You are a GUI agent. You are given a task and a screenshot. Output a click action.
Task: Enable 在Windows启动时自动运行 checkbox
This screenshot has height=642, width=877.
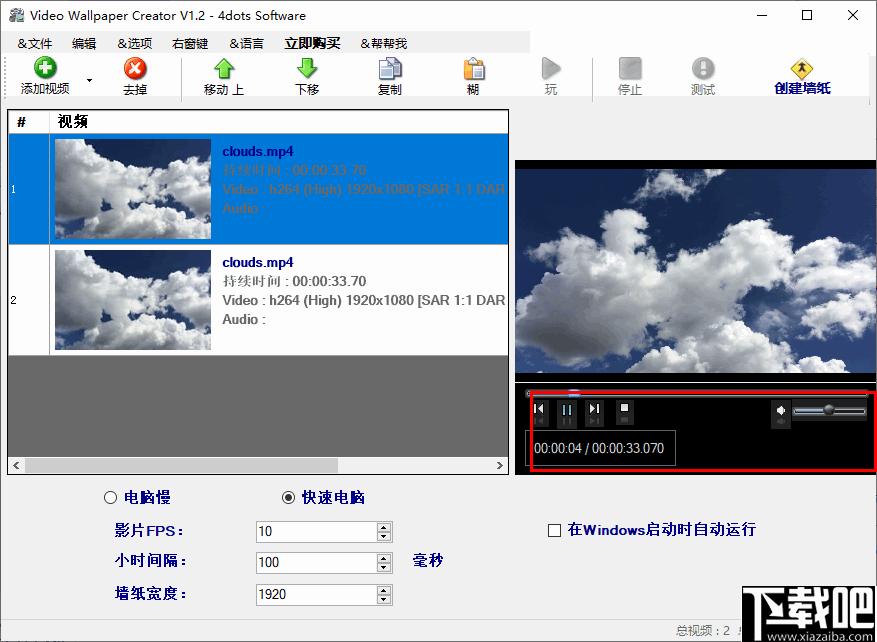point(554,530)
